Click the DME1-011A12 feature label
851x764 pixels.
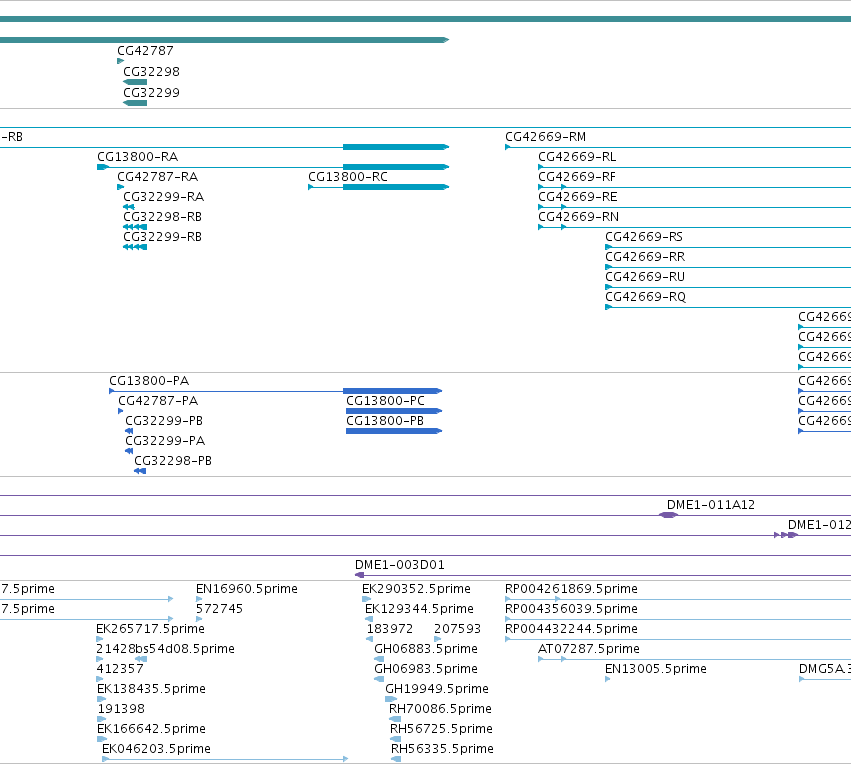click(x=710, y=505)
